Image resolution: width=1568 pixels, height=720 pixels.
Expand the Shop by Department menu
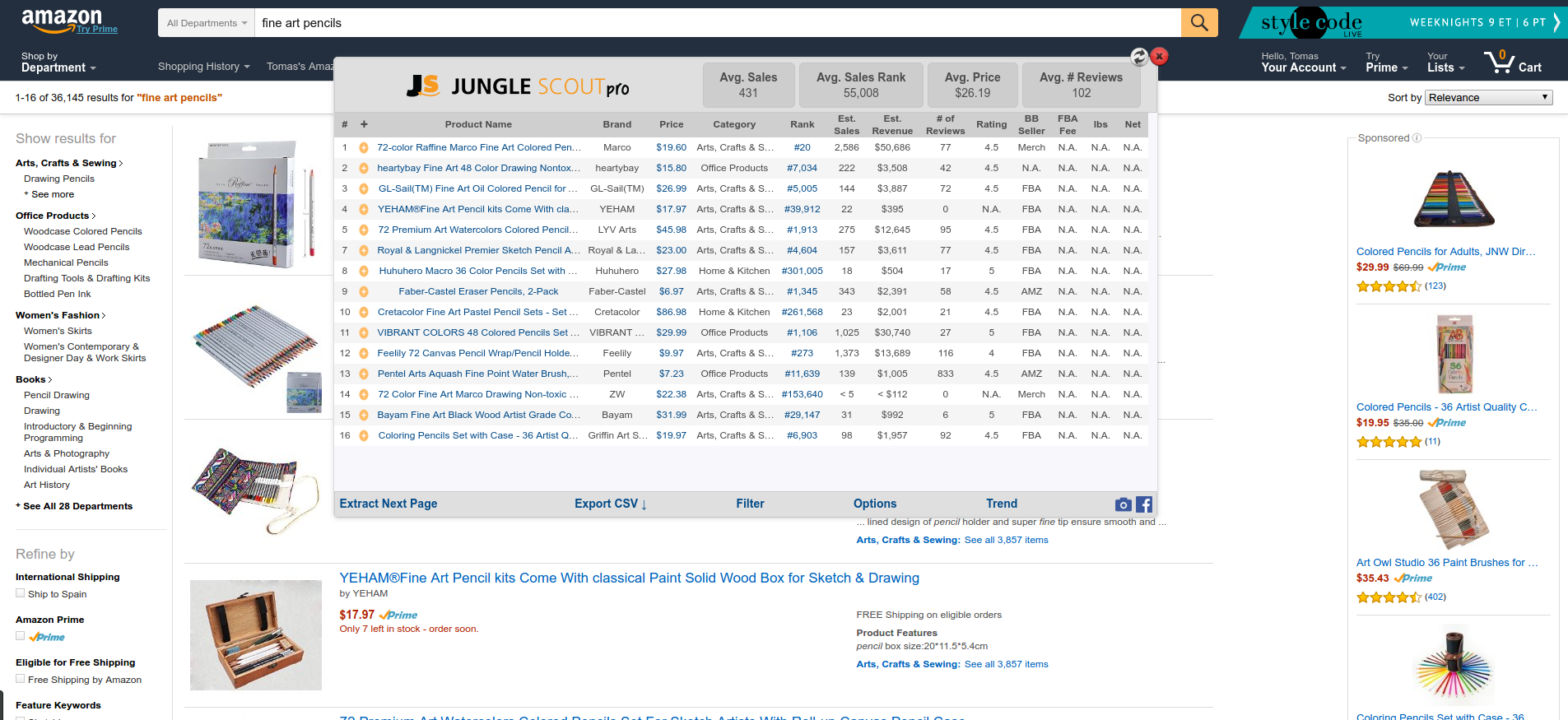click(x=58, y=63)
